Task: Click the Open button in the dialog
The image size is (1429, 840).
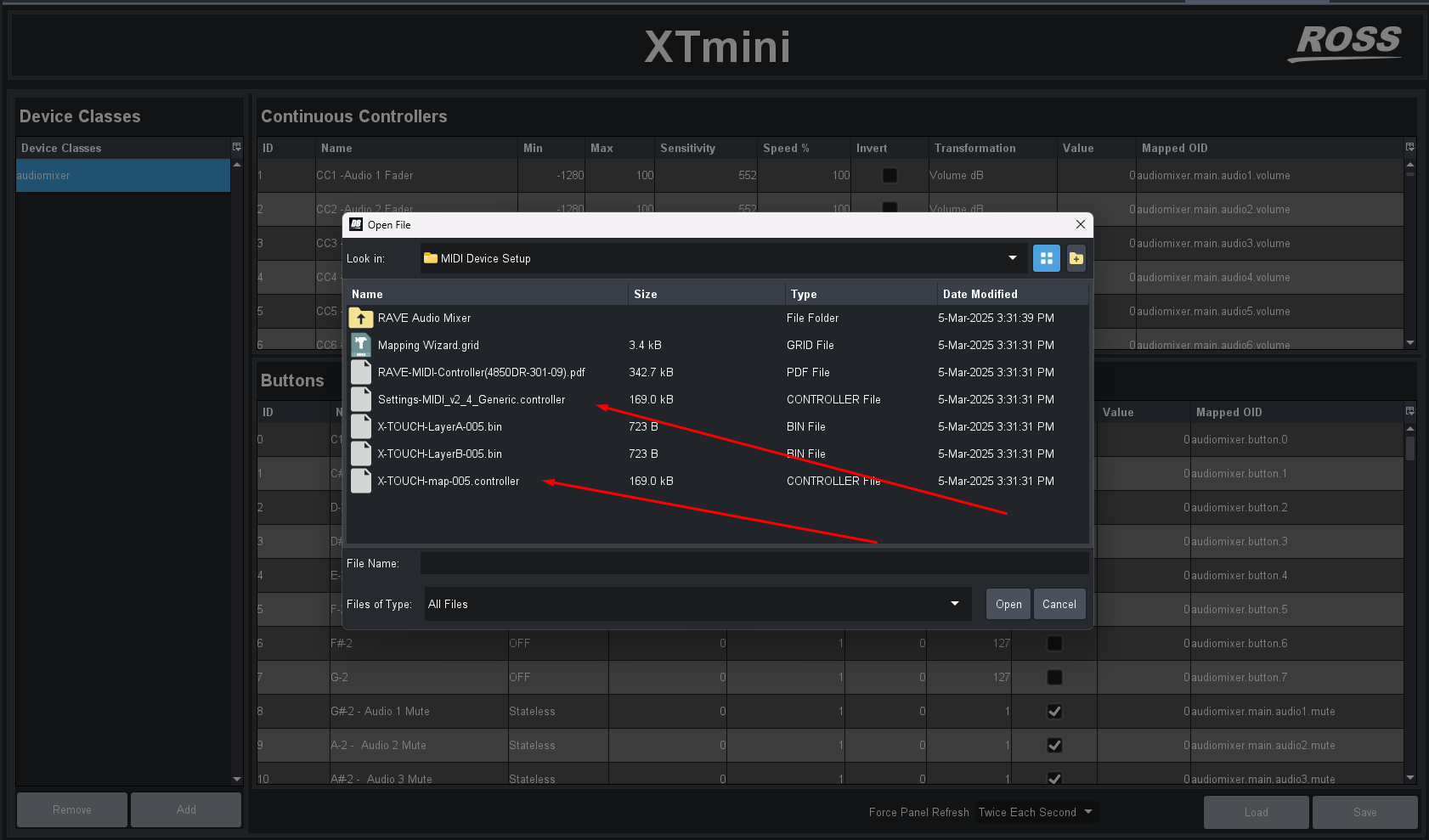Action: [x=1008, y=604]
